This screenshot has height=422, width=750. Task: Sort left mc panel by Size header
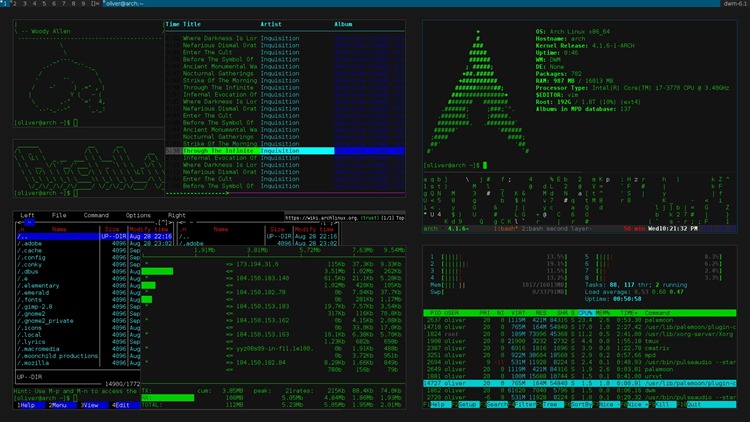[x=112, y=229]
